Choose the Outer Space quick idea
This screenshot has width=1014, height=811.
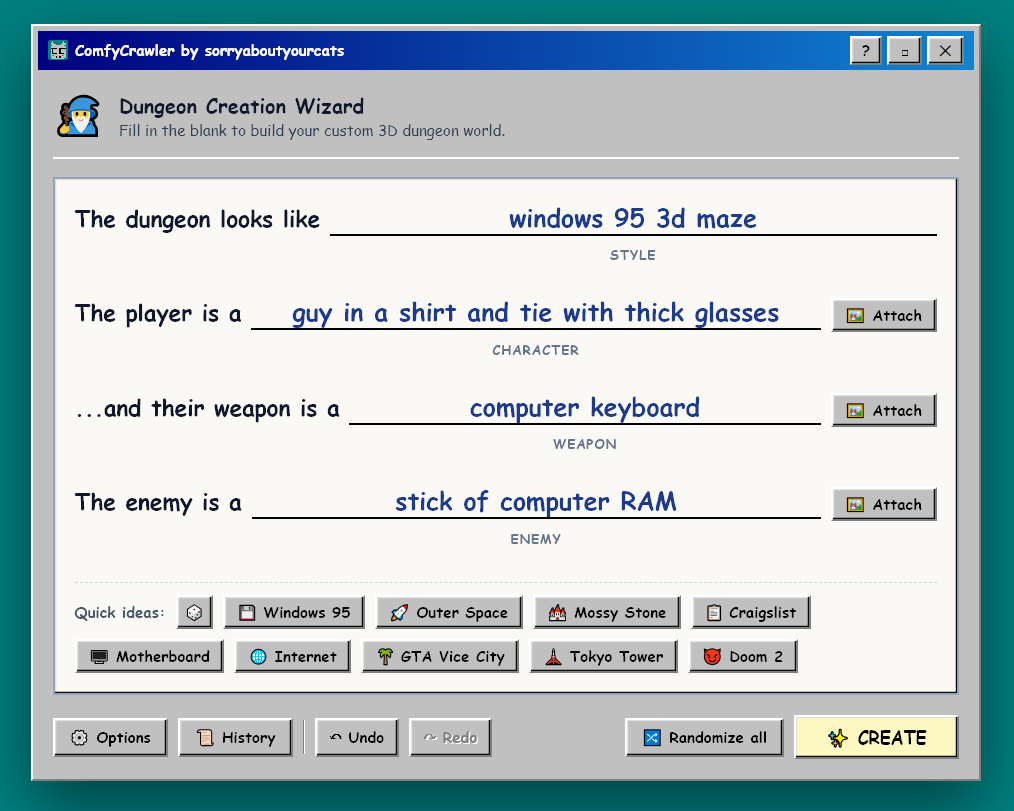(x=449, y=612)
